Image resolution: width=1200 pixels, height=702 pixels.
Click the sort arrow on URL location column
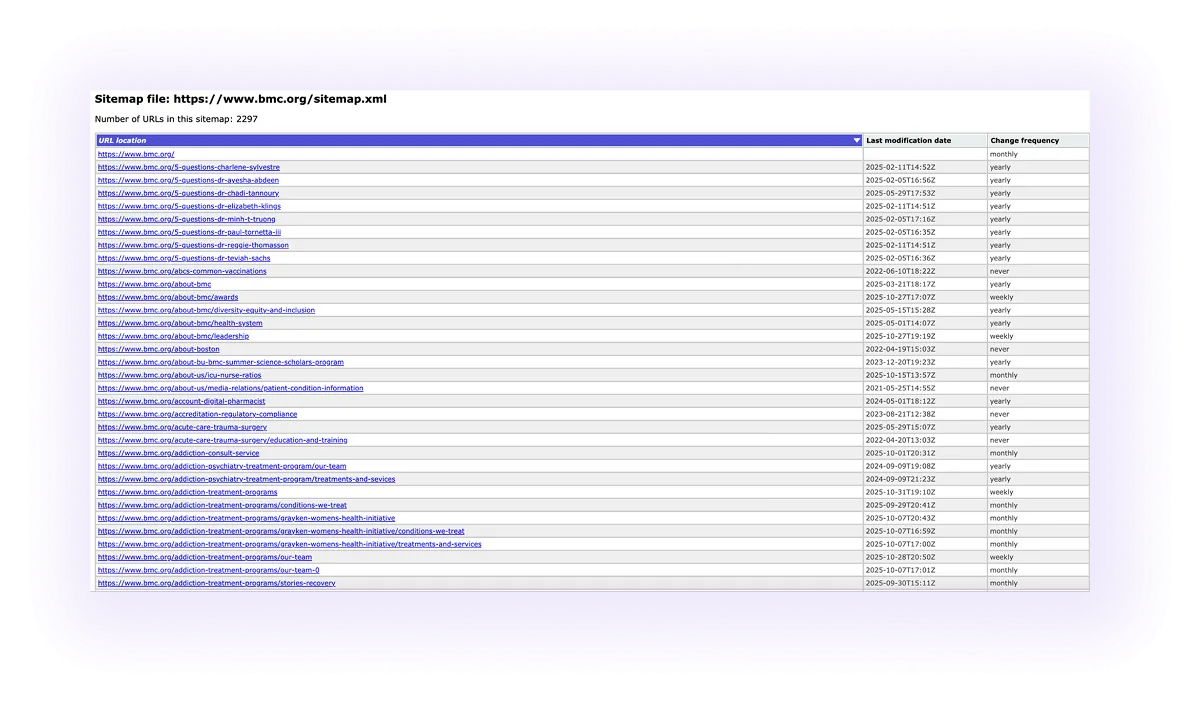856,140
